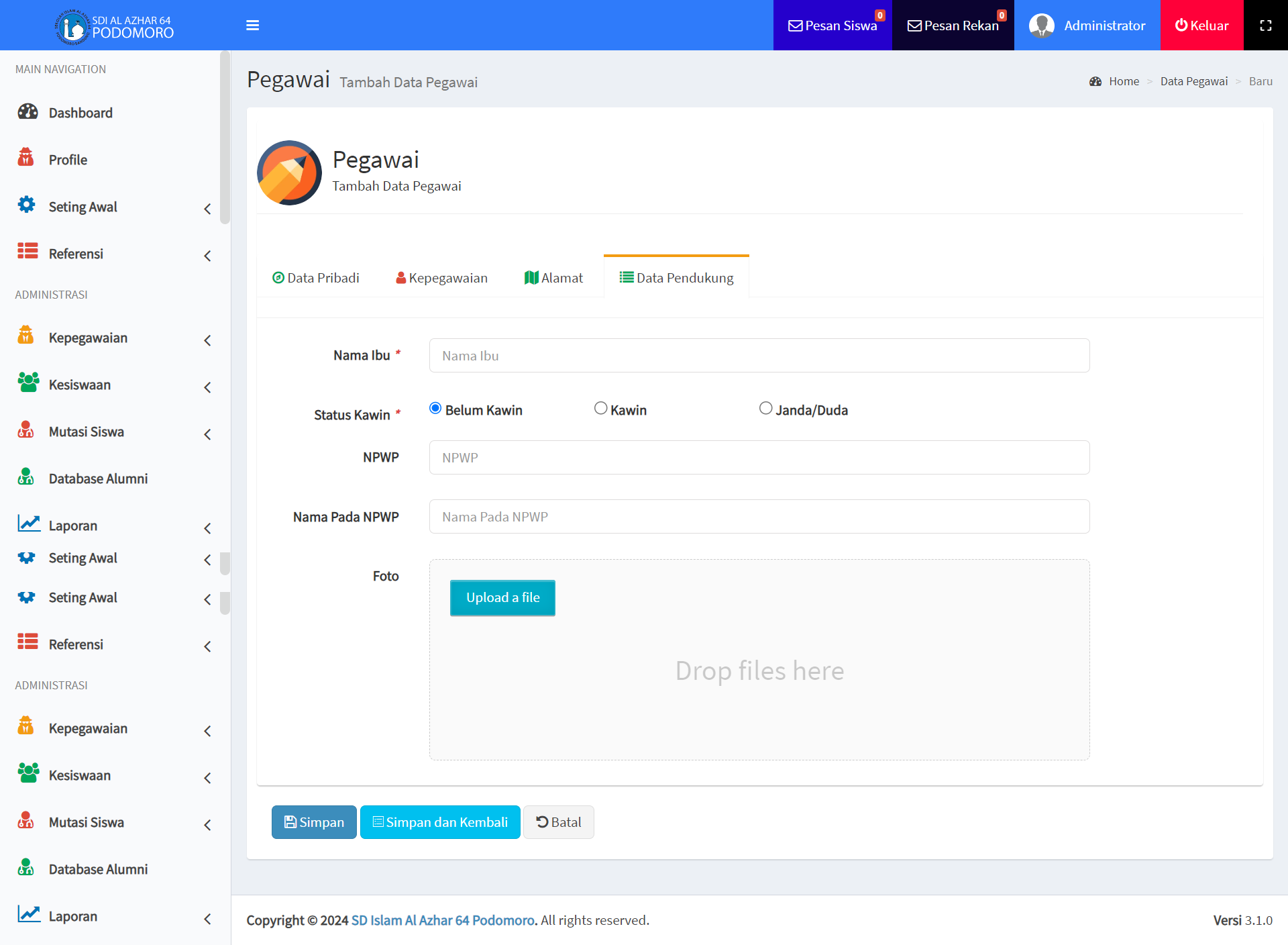The width and height of the screenshot is (1288, 945).
Task: Click the Simpan dan Kembali button
Action: click(440, 822)
